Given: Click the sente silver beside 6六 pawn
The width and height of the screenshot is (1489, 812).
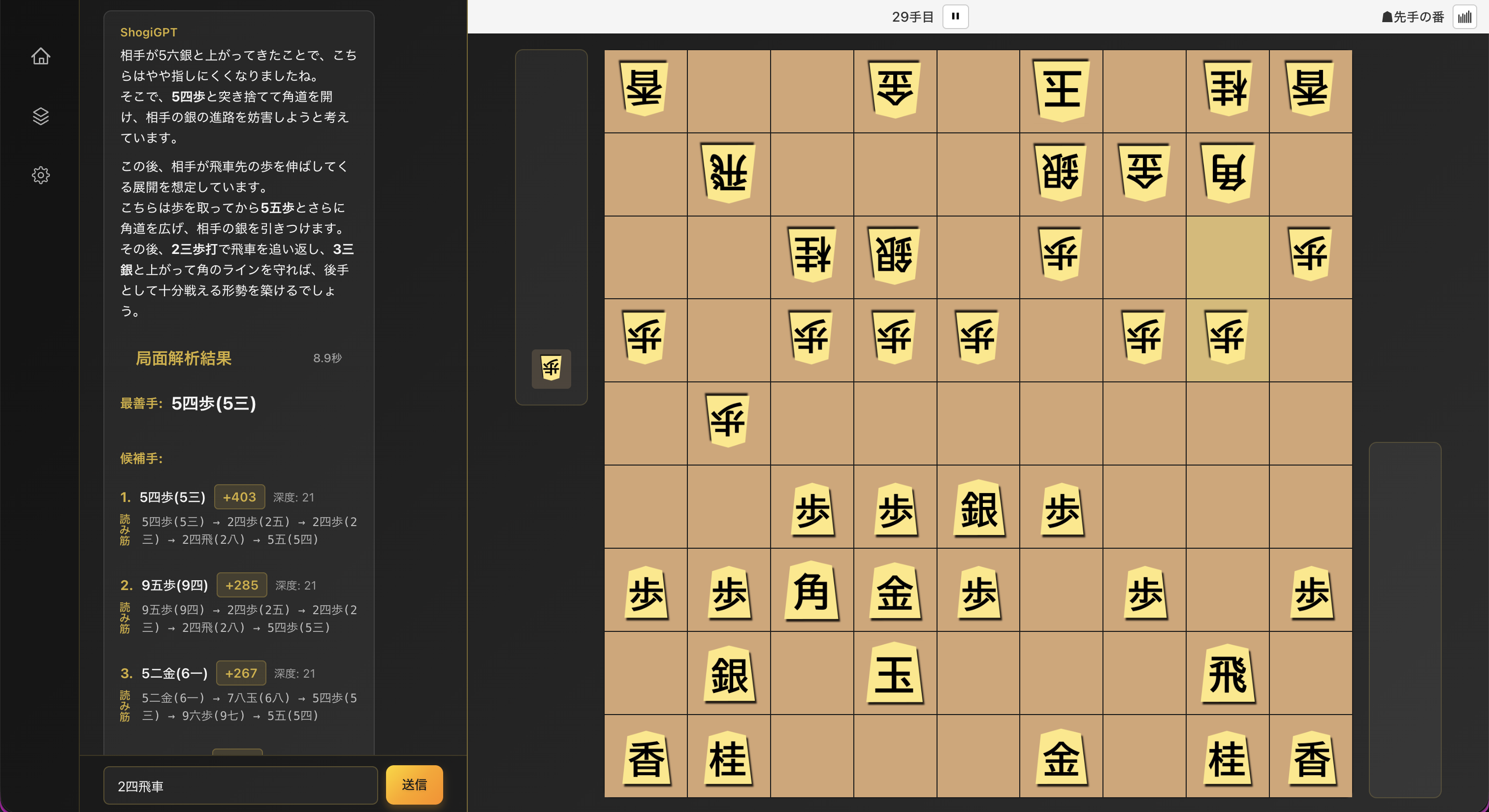Looking at the screenshot, I should pyautogui.click(x=978, y=509).
